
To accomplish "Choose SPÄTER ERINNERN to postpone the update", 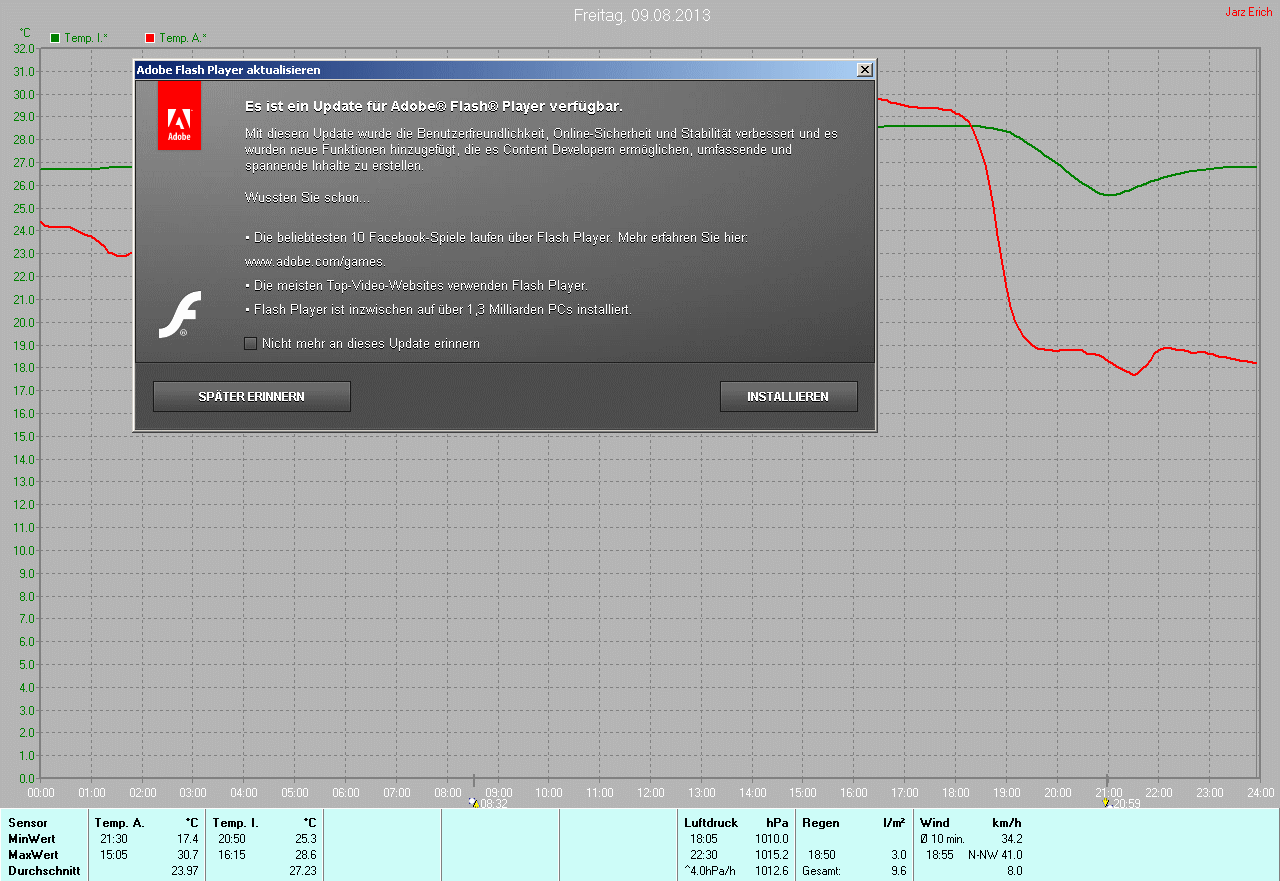I will pyautogui.click(x=252, y=397).
